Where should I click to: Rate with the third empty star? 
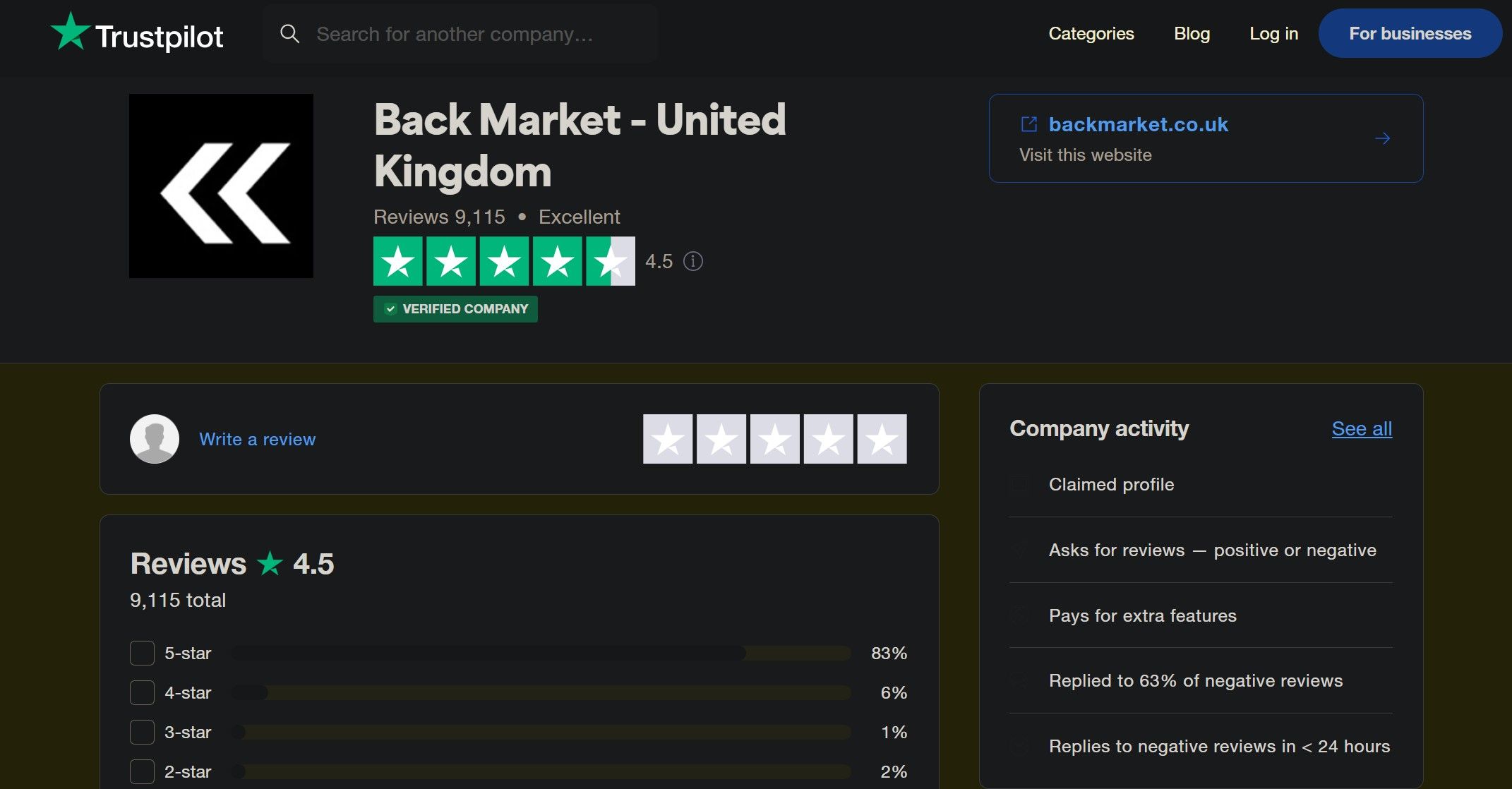tap(774, 439)
